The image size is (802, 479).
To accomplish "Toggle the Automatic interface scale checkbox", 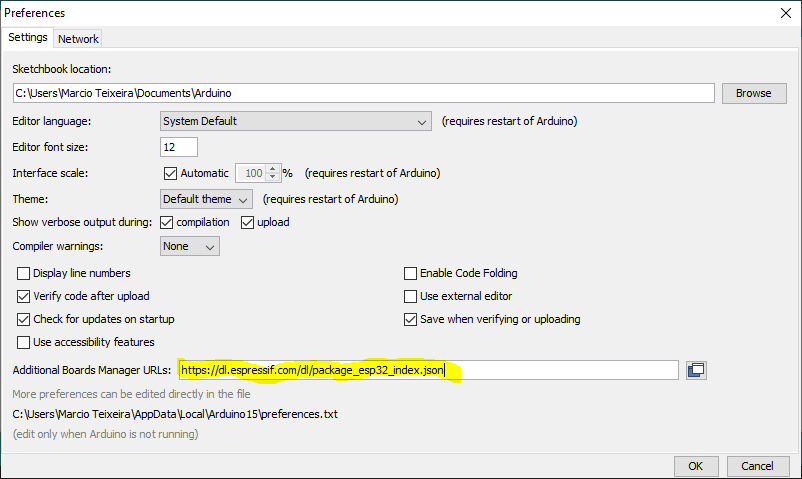I will 170,173.
